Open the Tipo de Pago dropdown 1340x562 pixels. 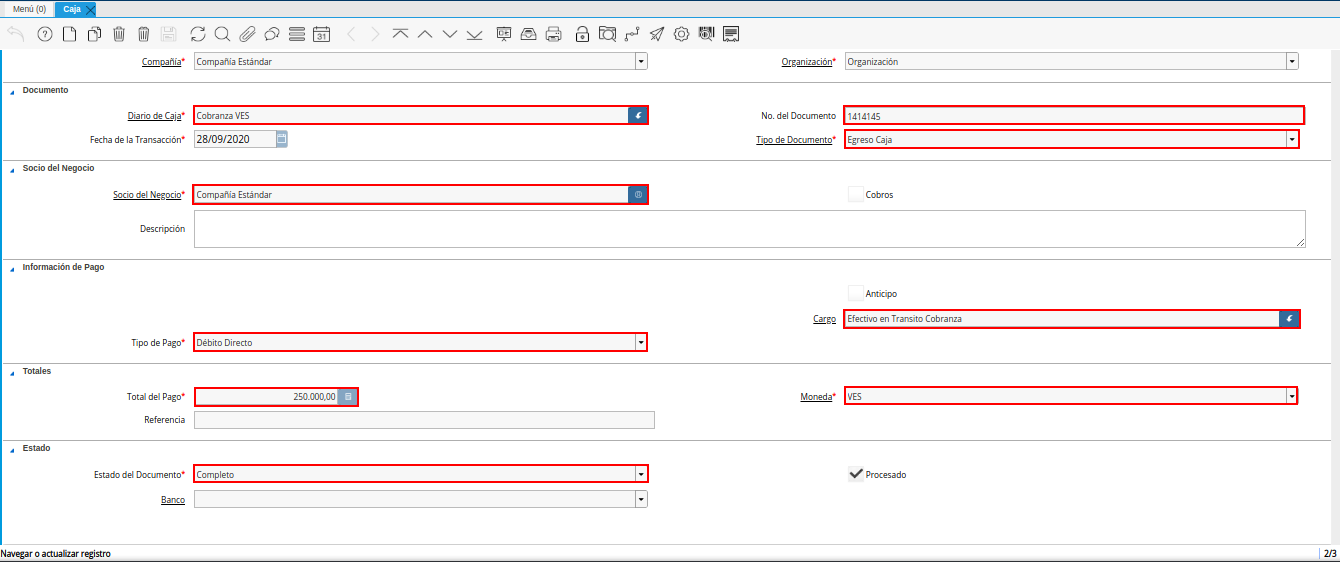point(641,342)
